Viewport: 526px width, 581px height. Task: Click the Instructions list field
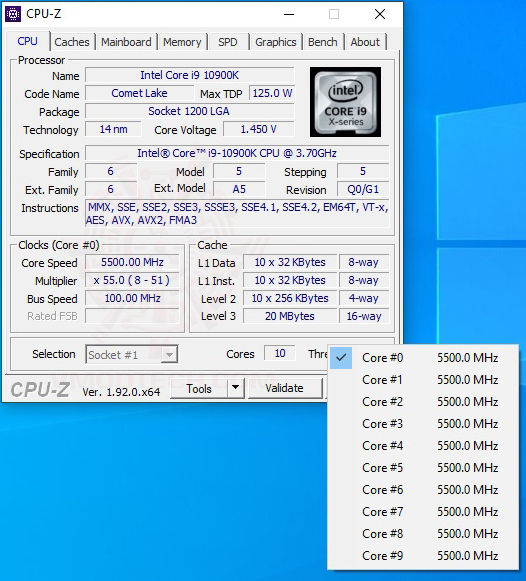[237, 213]
